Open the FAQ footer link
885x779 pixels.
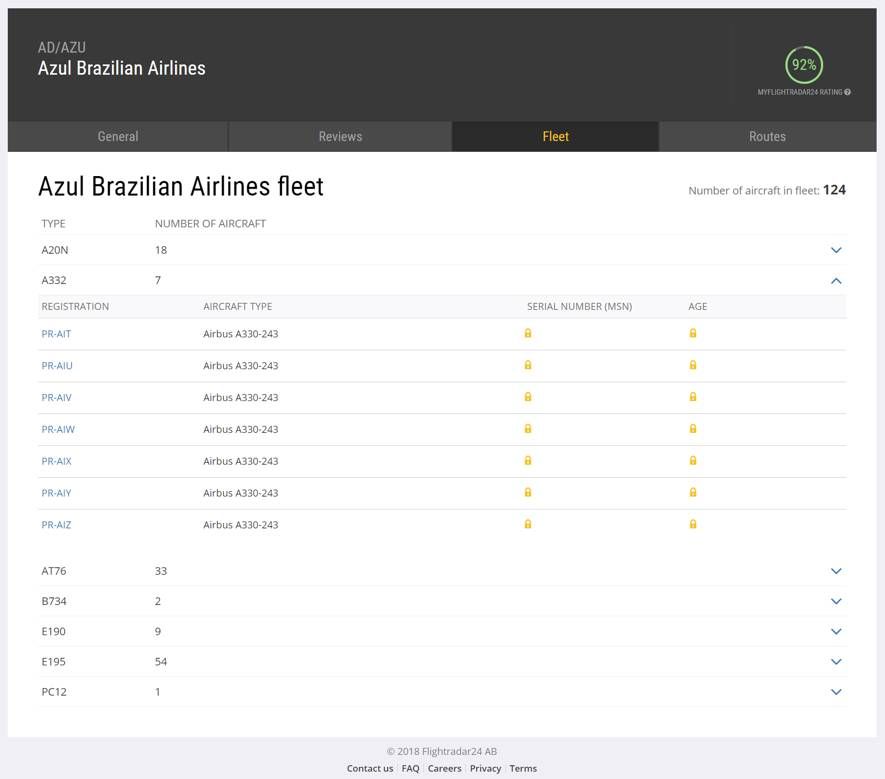pos(410,768)
